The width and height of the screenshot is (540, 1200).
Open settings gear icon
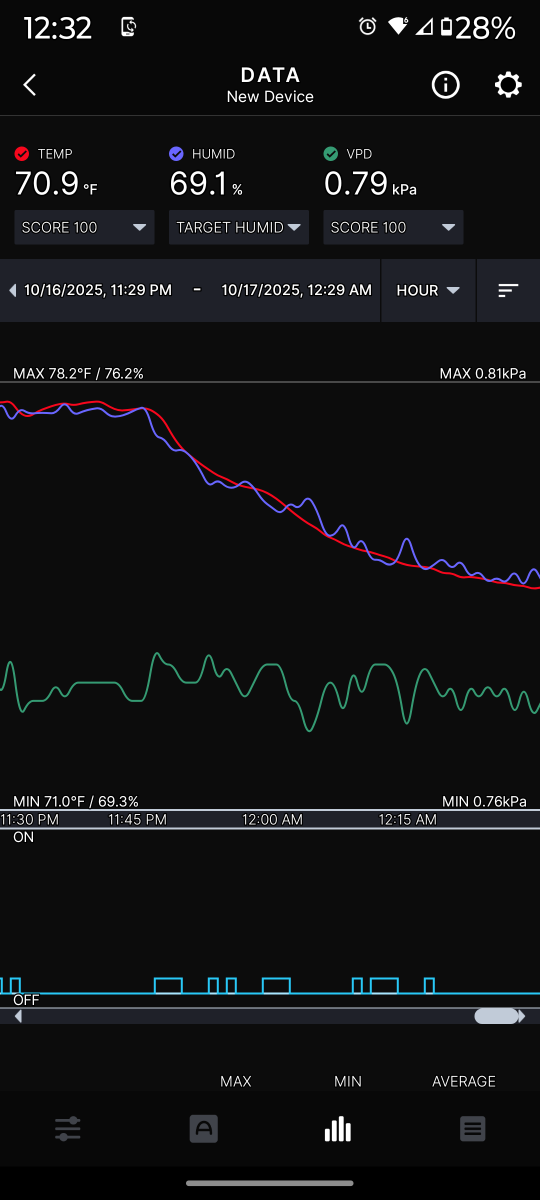(508, 85)
